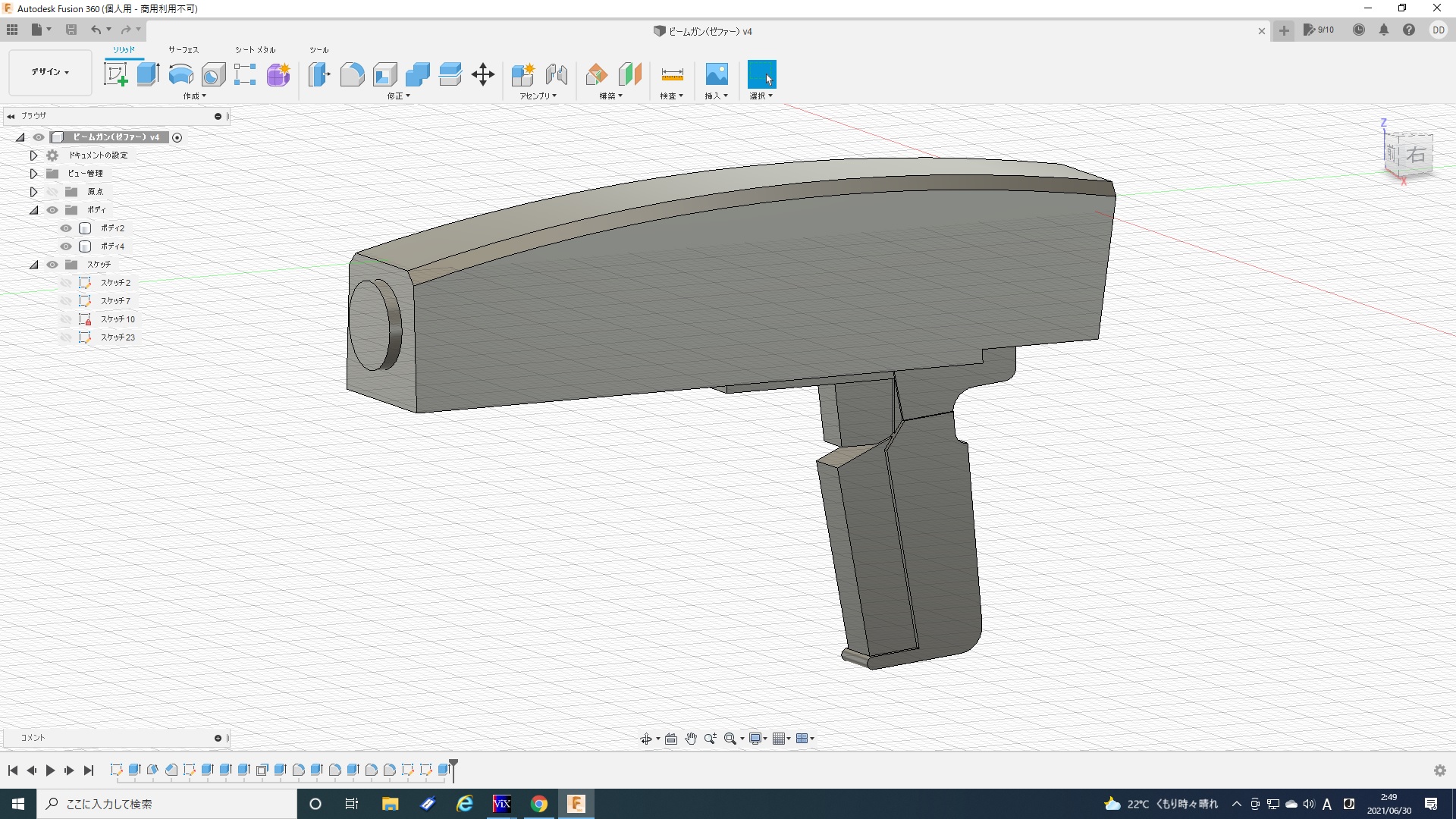Select the Fillet tool icon
1456x819 pixels.
click(x=352, y=74)
